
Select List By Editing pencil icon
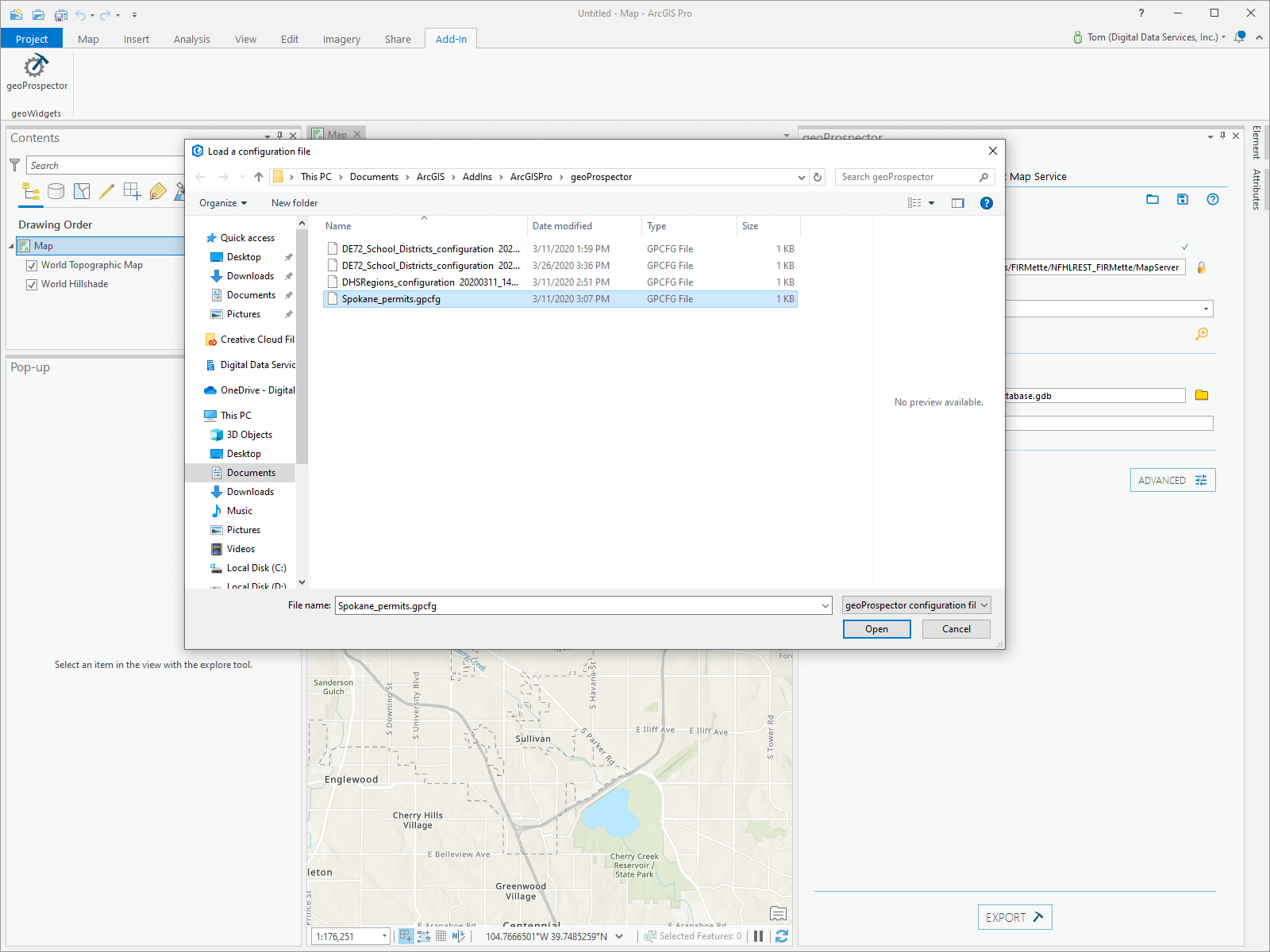coord(107,191)
